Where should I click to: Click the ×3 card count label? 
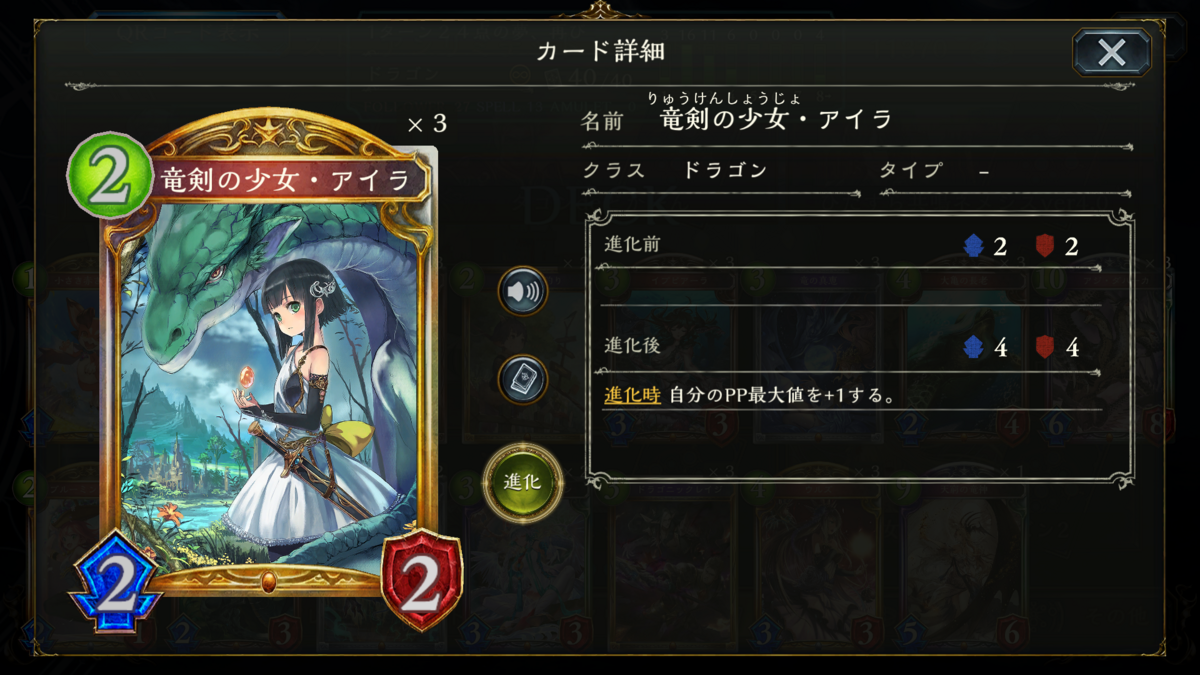427,123
